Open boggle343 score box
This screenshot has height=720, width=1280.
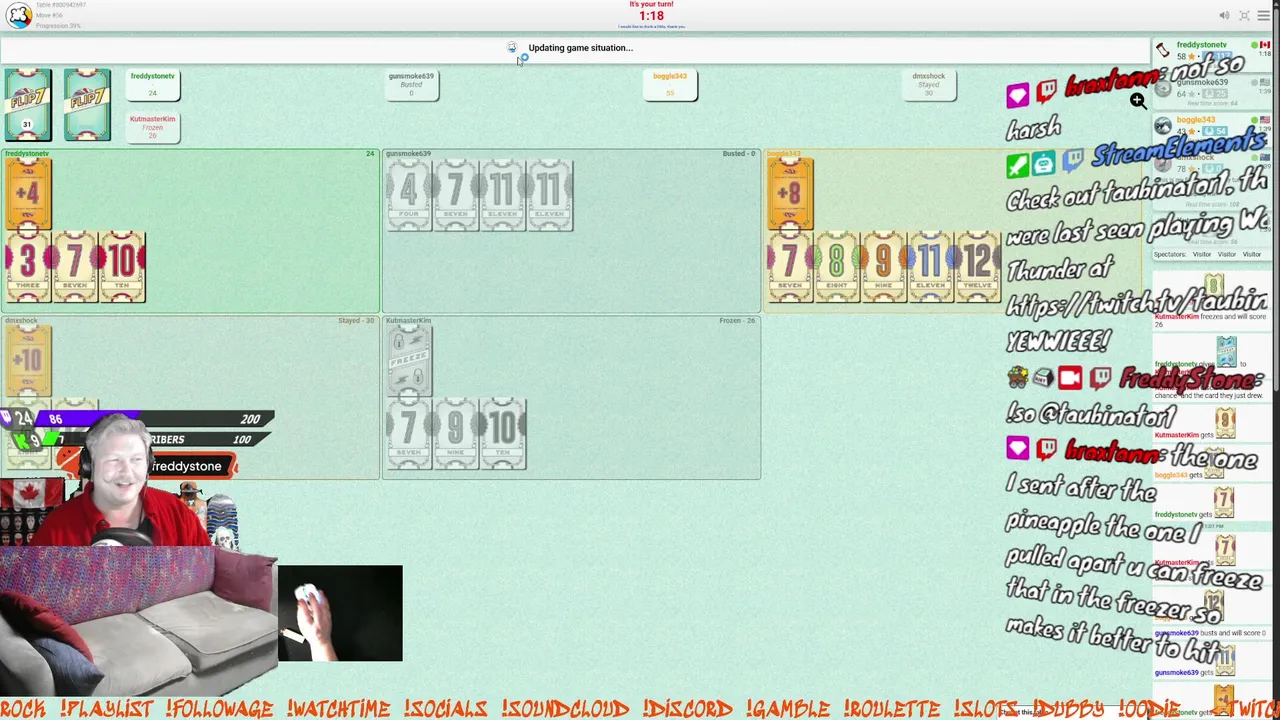pos(670,85)
